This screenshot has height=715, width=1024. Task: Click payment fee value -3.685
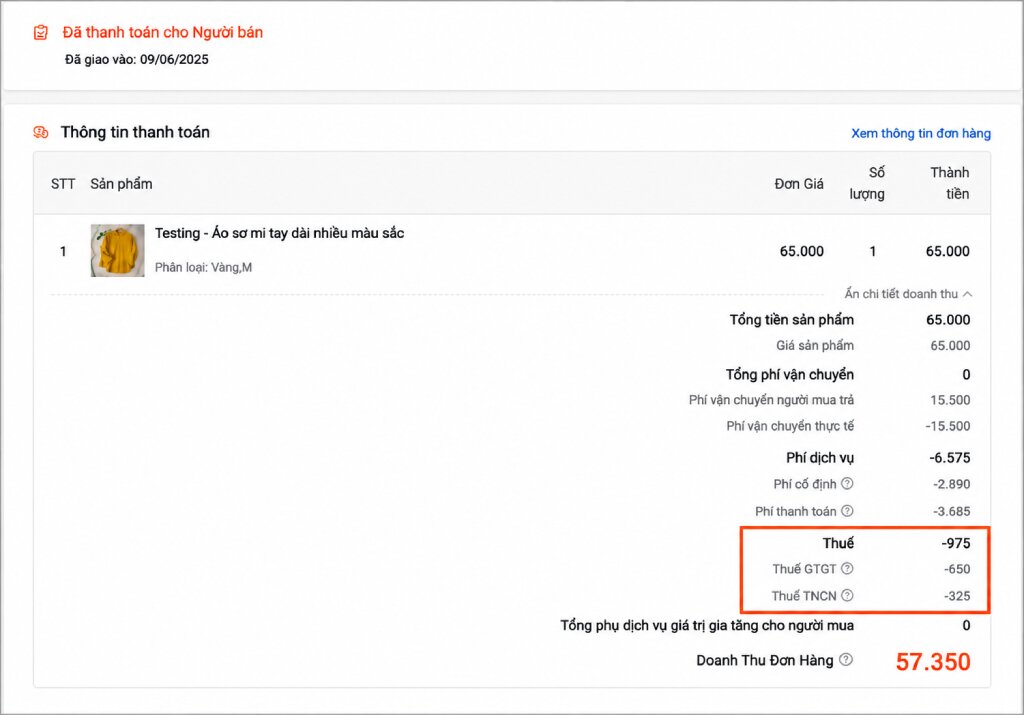(952, 511)
